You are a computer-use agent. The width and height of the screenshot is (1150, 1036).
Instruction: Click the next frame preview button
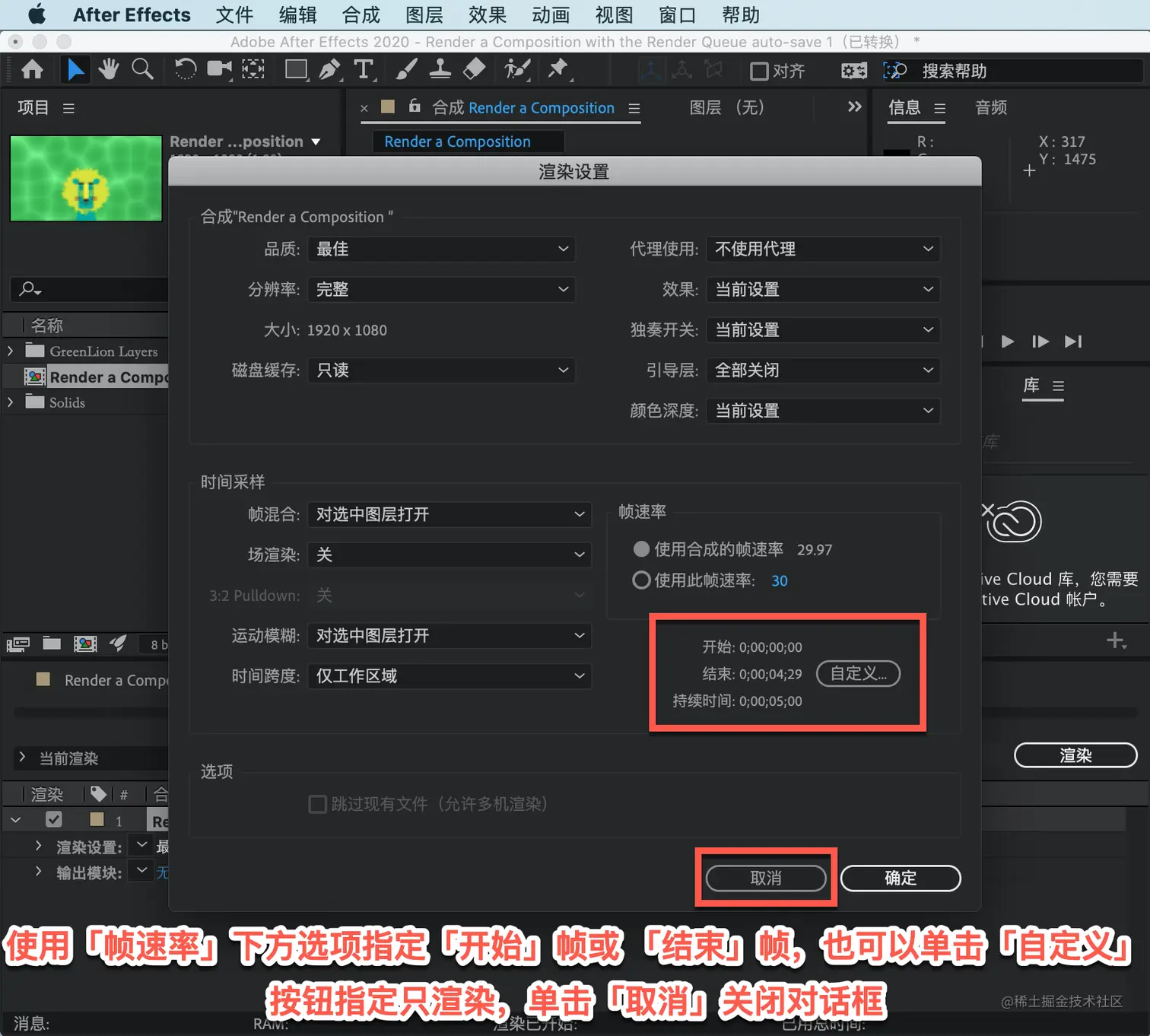(x=1040, y=342)
